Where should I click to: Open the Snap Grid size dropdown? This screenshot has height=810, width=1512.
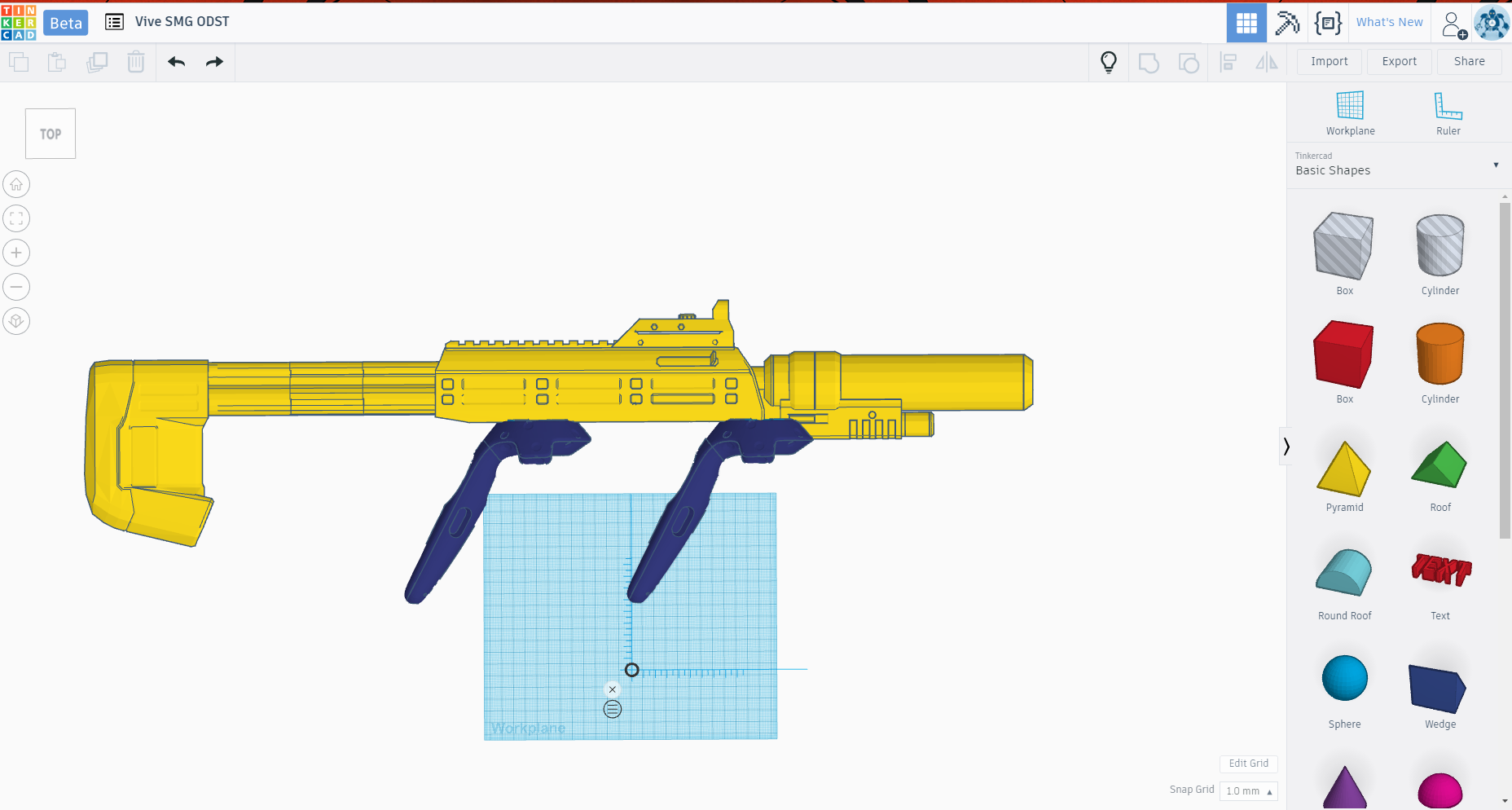tap(1248, 790)
